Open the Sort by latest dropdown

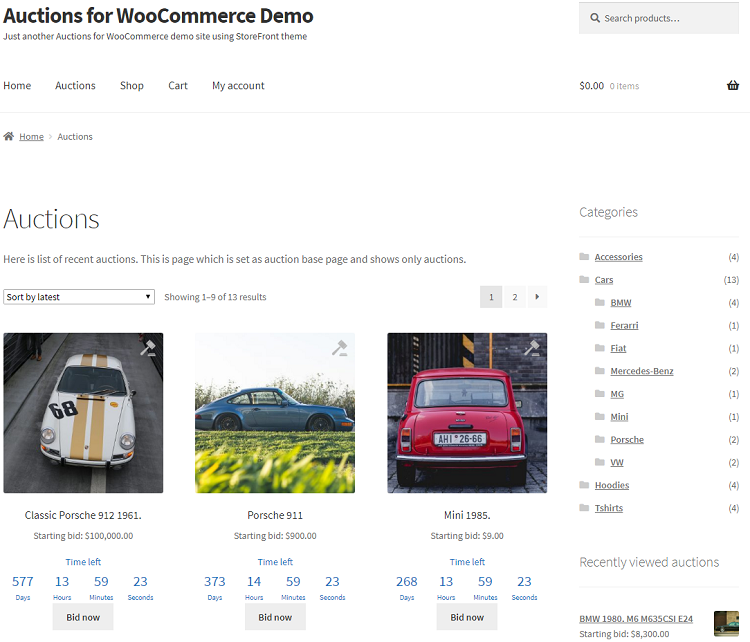coord(79,297)
